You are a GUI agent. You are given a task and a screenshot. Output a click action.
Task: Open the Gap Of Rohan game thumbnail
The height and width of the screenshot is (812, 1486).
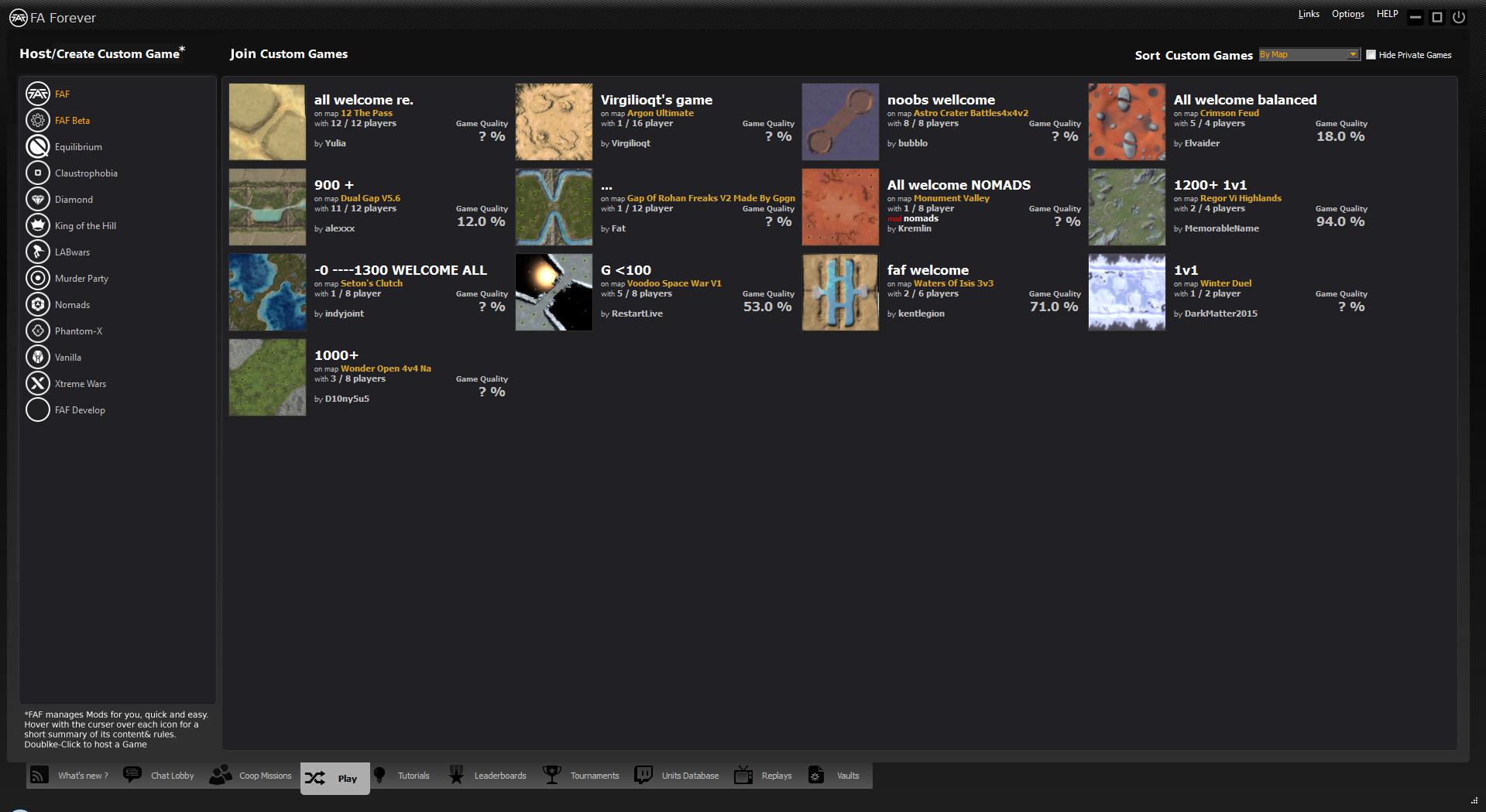coord(554,207)
